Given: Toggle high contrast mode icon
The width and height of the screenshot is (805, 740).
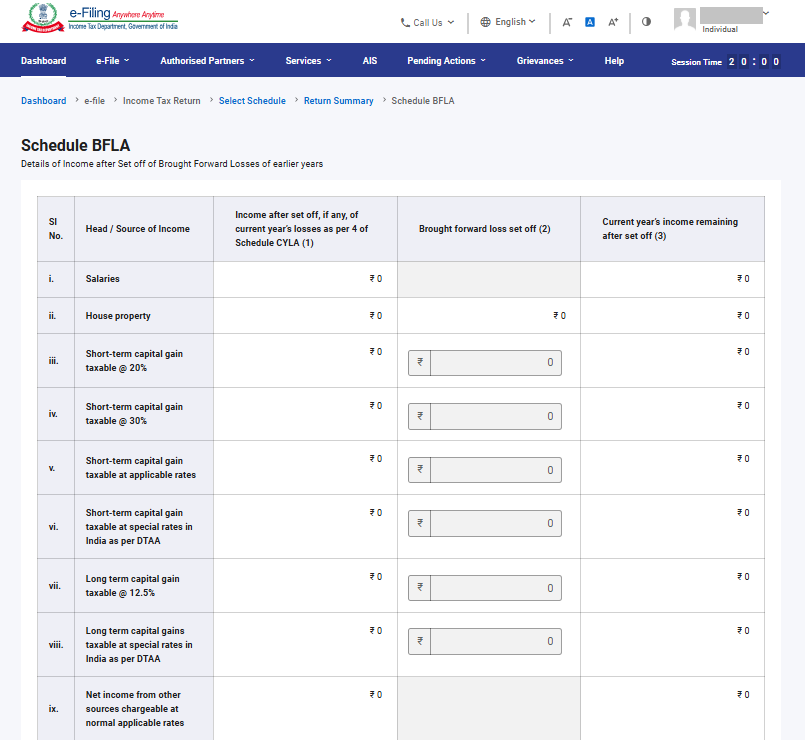Looking at the screenshot, I should [x=646, y=22].
